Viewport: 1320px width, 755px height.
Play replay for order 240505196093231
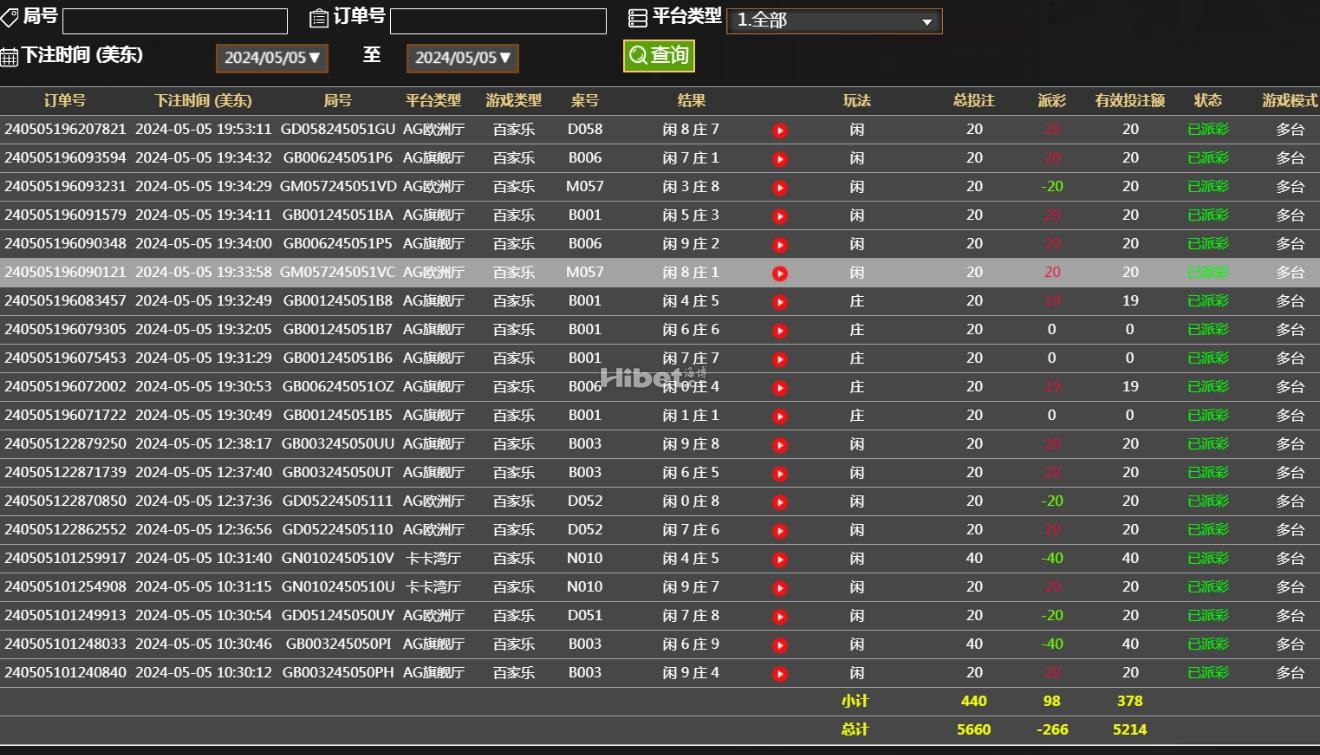pyautogui.click(x=780, y=187)
